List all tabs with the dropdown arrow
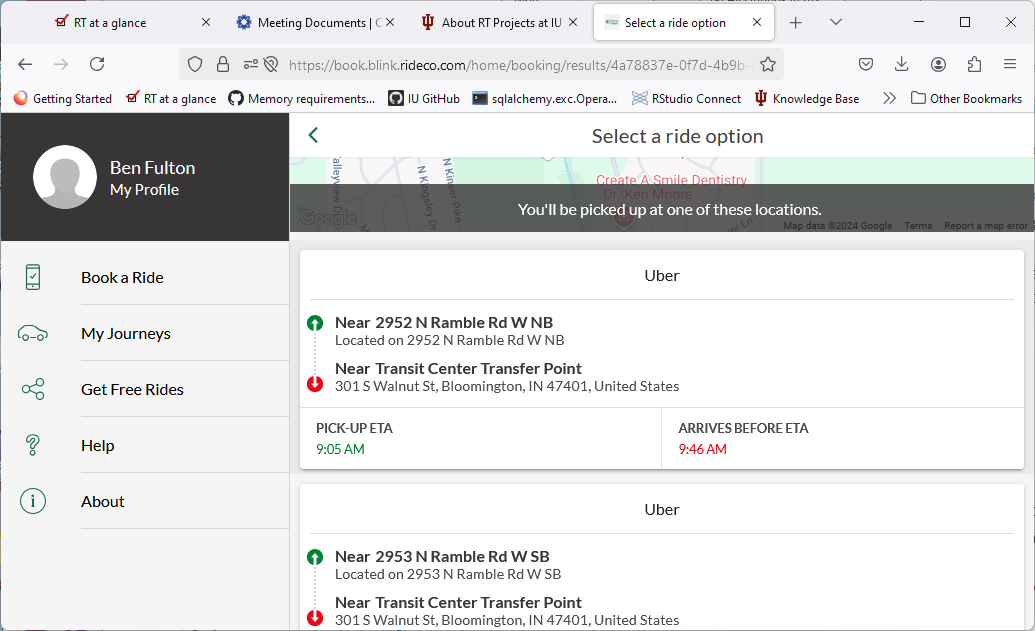This screenshot has height=631, width=1035. click(x=836, y=22)
